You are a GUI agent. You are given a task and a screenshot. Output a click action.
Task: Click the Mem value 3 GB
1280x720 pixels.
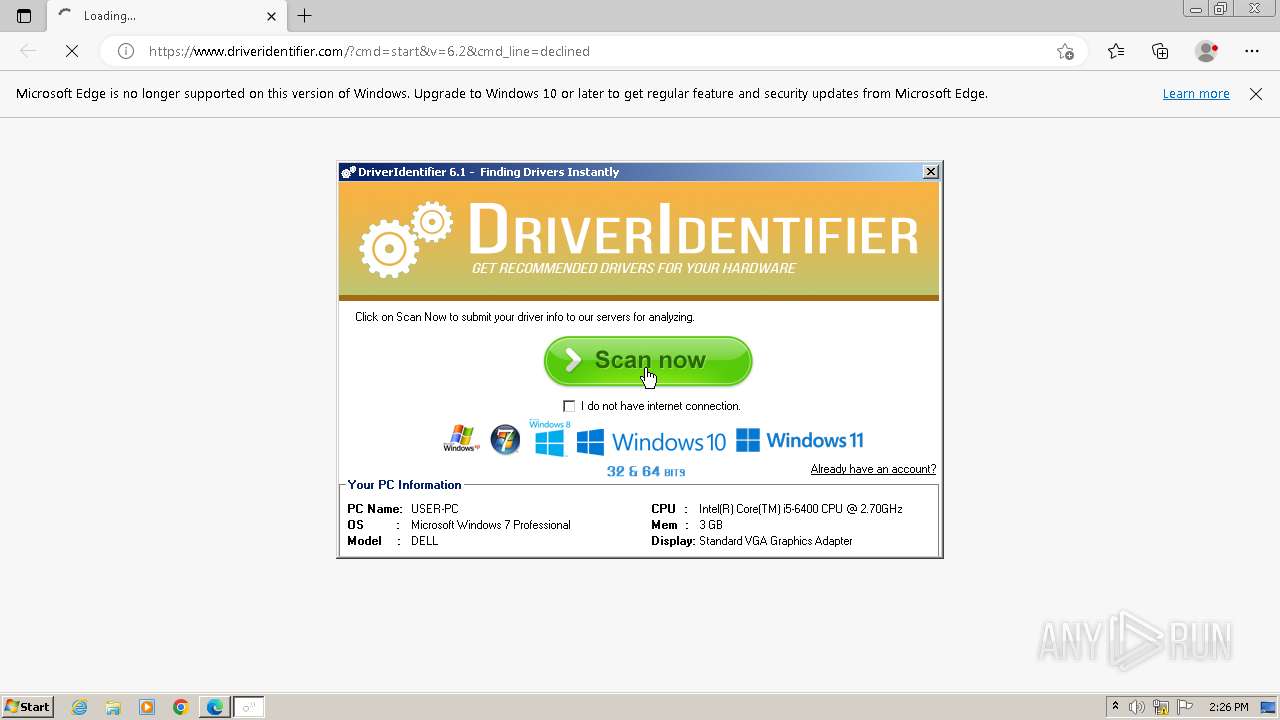pyautogui.click(x=710, y=525)
